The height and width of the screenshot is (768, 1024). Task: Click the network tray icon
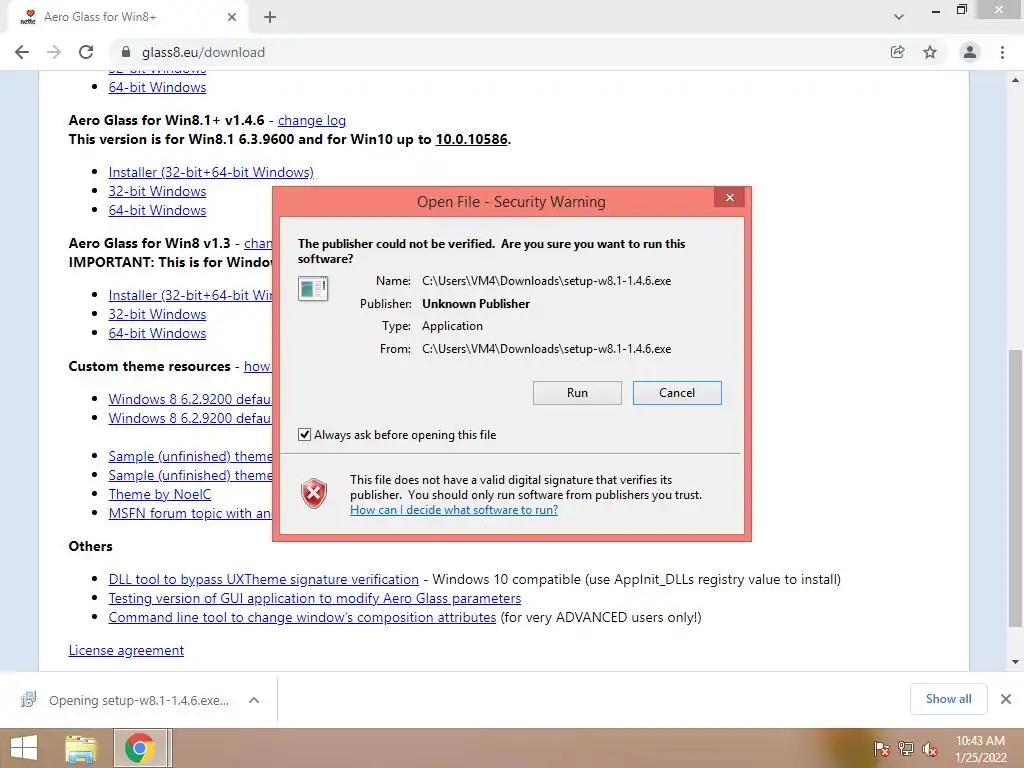click(906, 748)
